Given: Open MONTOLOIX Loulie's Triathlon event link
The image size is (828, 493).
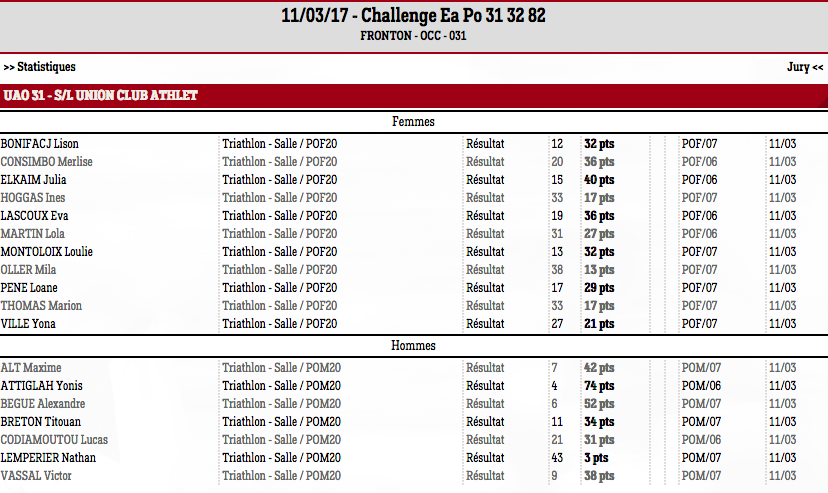Looking at the screenshot, I should point(280,252).
